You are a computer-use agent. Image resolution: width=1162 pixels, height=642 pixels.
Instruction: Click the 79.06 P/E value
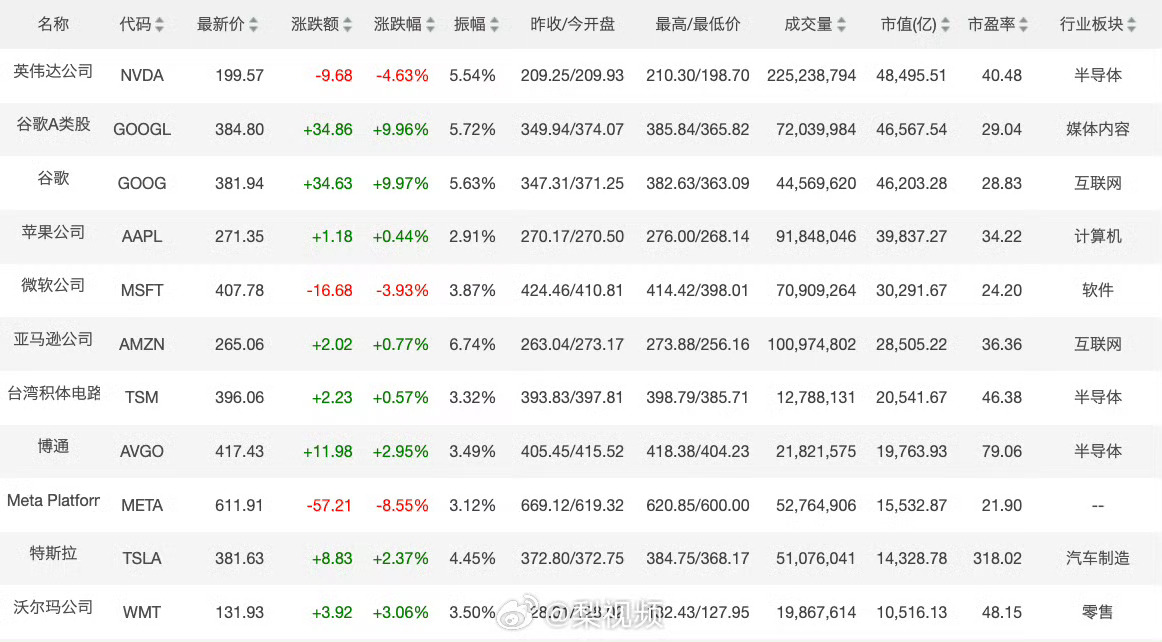tap(1002, 451)
